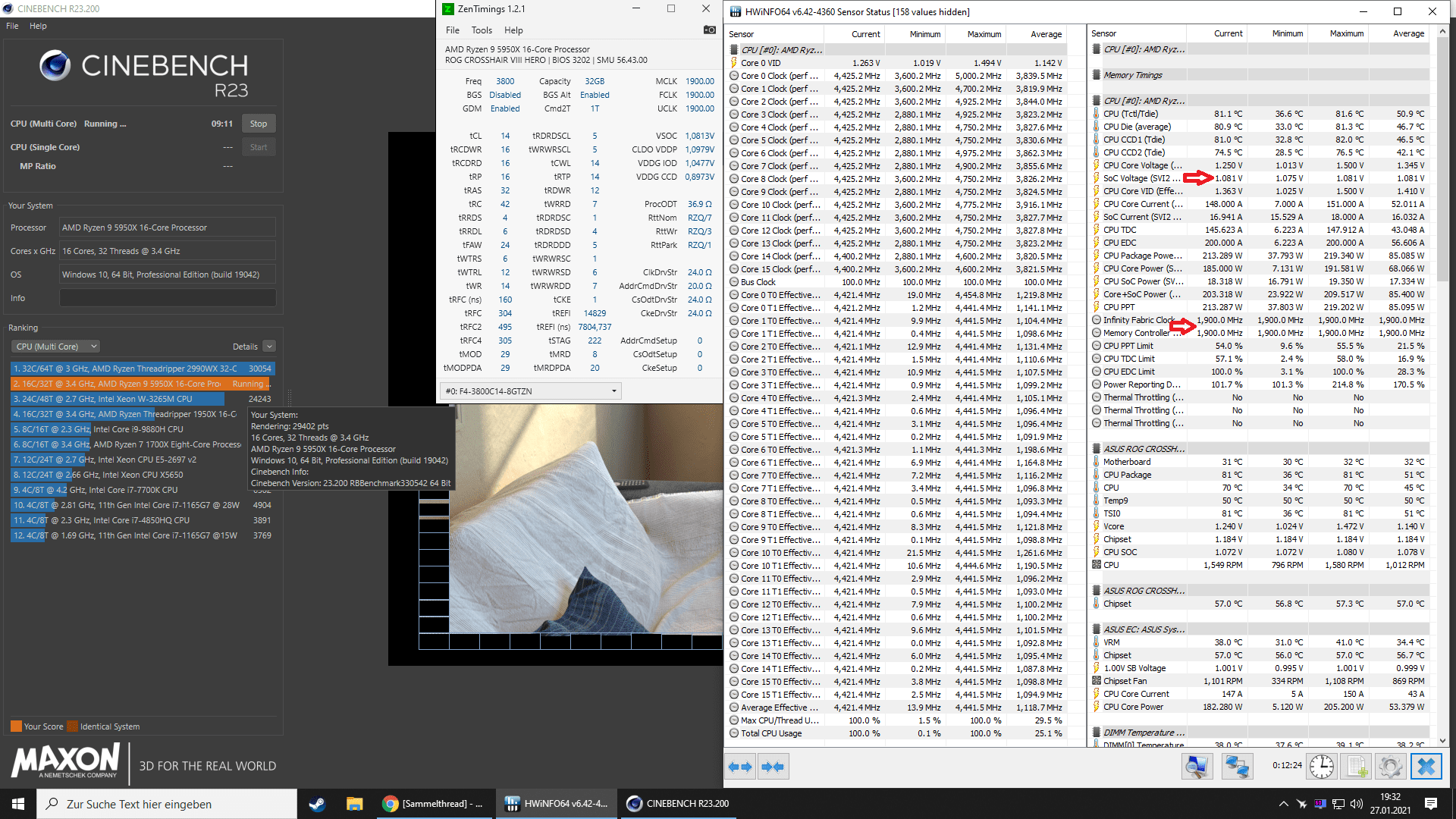Click the CPU PPT Limit sensor row
The width and height of the screenshot is (1456, 819).
click(x=1259, y=346)
